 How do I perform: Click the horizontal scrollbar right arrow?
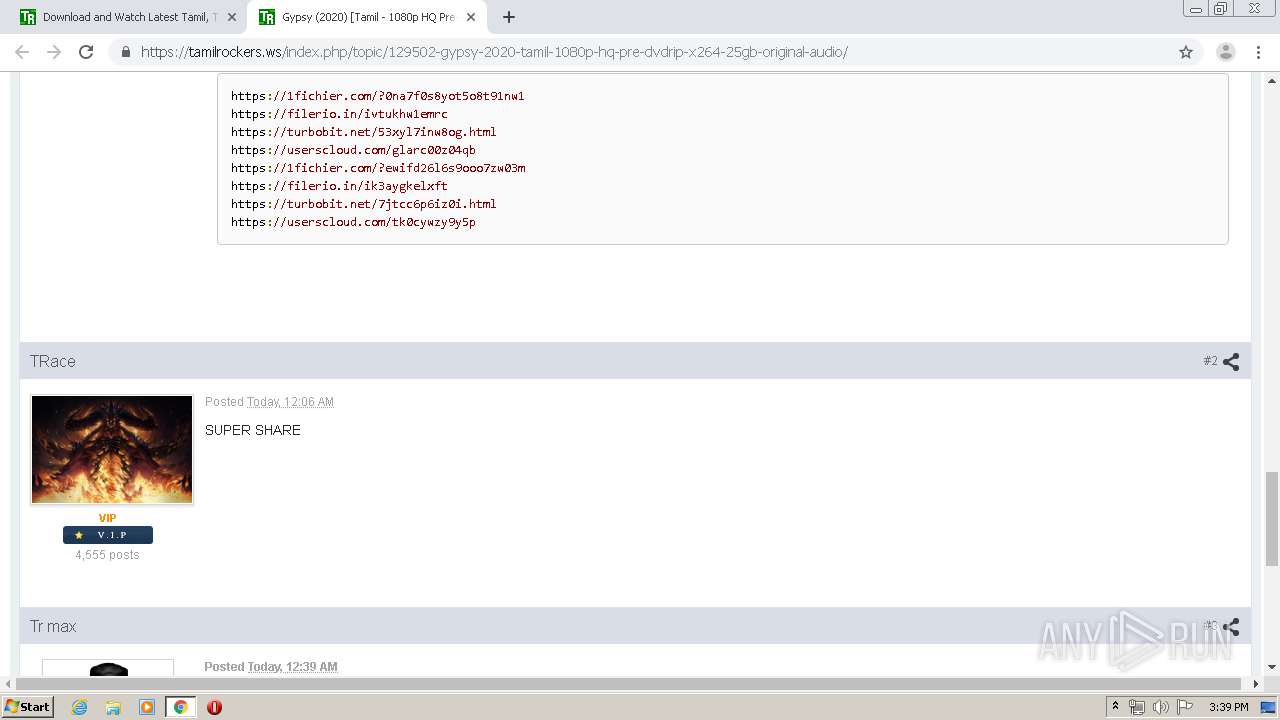(x=1256, y=684)
